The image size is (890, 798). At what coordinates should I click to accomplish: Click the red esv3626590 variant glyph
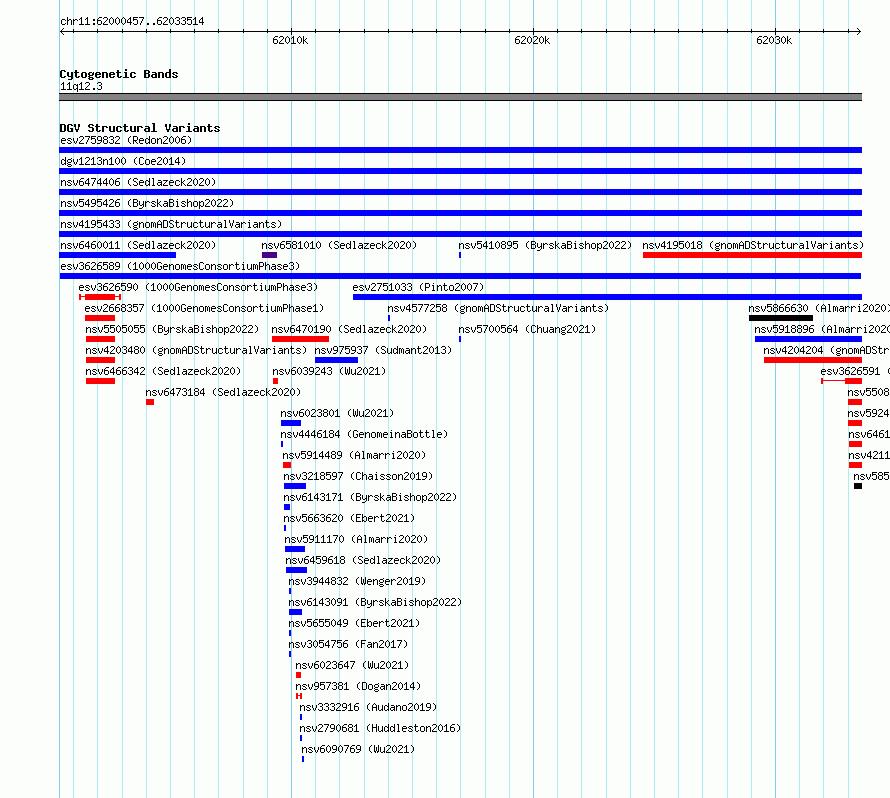[x=100, y=297]
